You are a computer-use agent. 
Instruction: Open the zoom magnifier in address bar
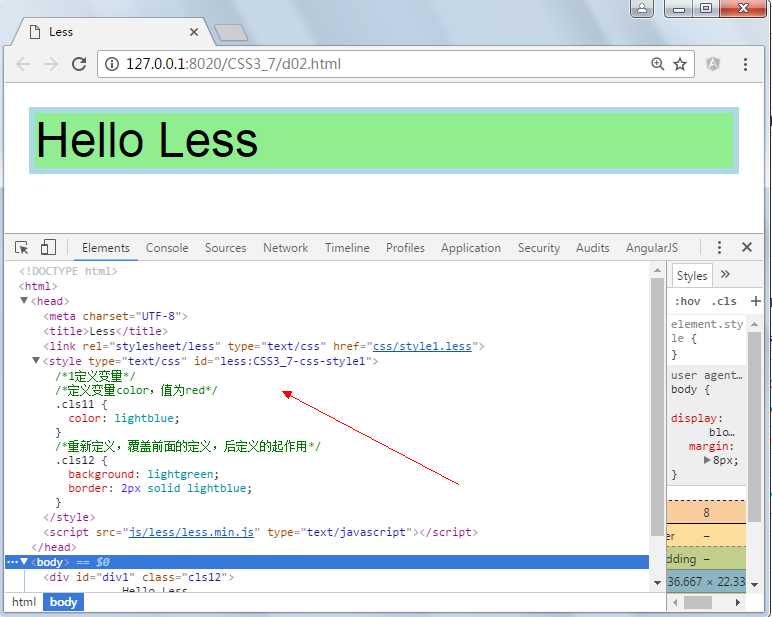pyautogui.click(x=657, y=64)
